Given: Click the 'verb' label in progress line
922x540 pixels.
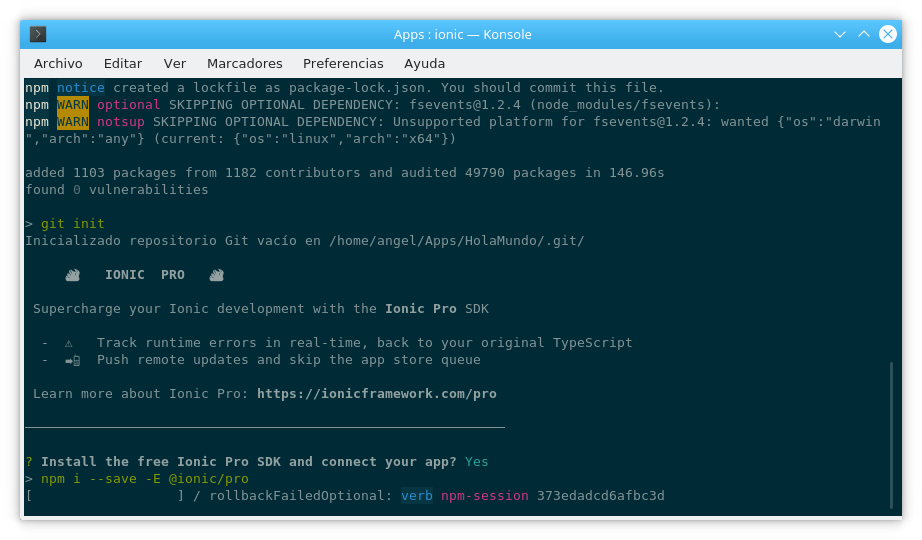Looking at the screenshot, I should click(417, 496).
